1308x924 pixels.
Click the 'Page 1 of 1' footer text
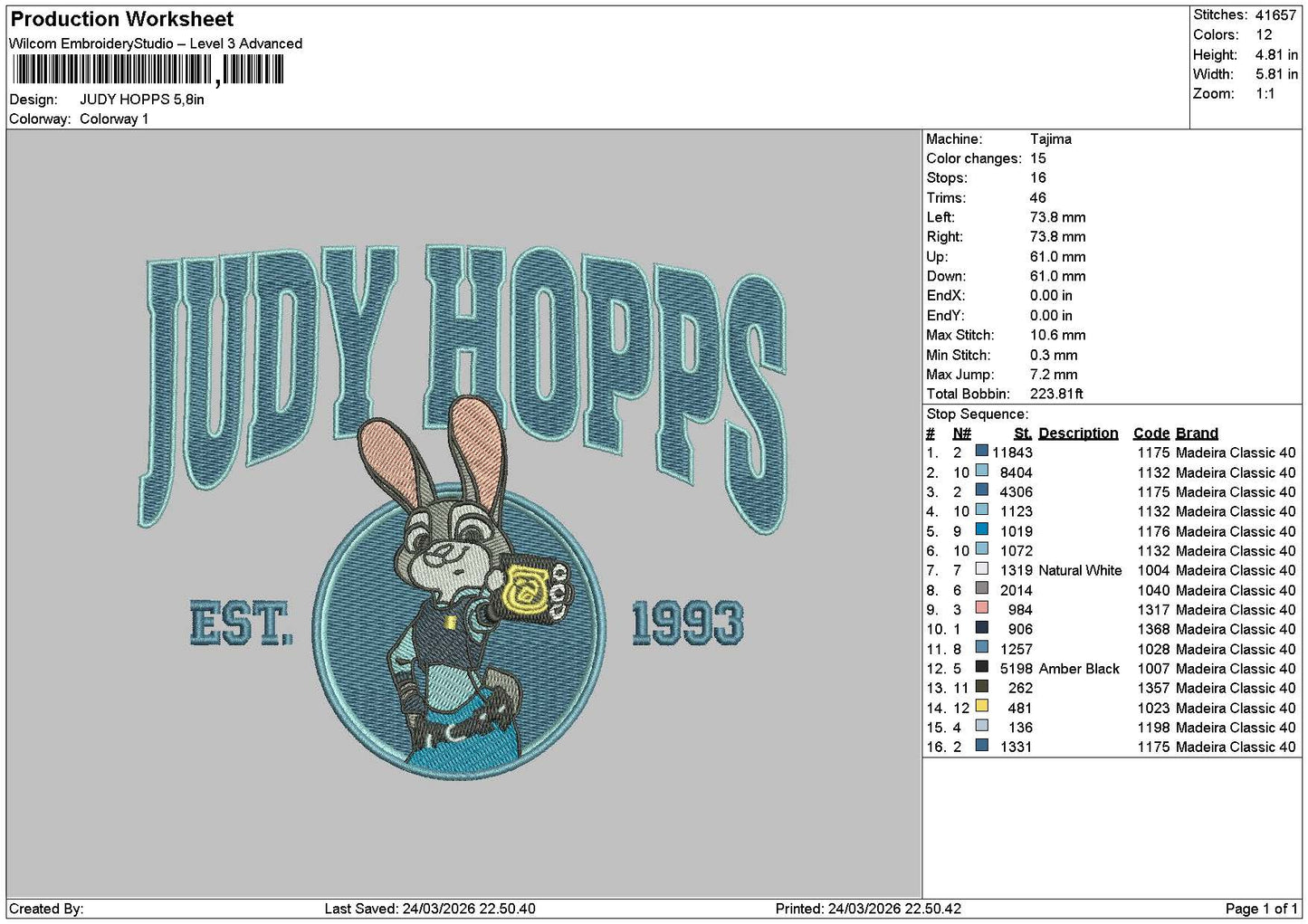1261,909
